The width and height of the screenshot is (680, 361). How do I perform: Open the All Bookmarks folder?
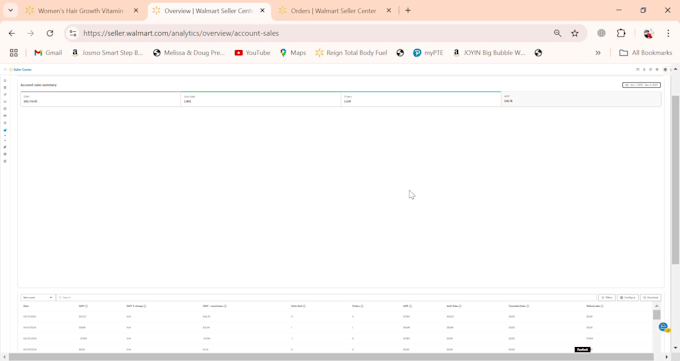point(645,53)
